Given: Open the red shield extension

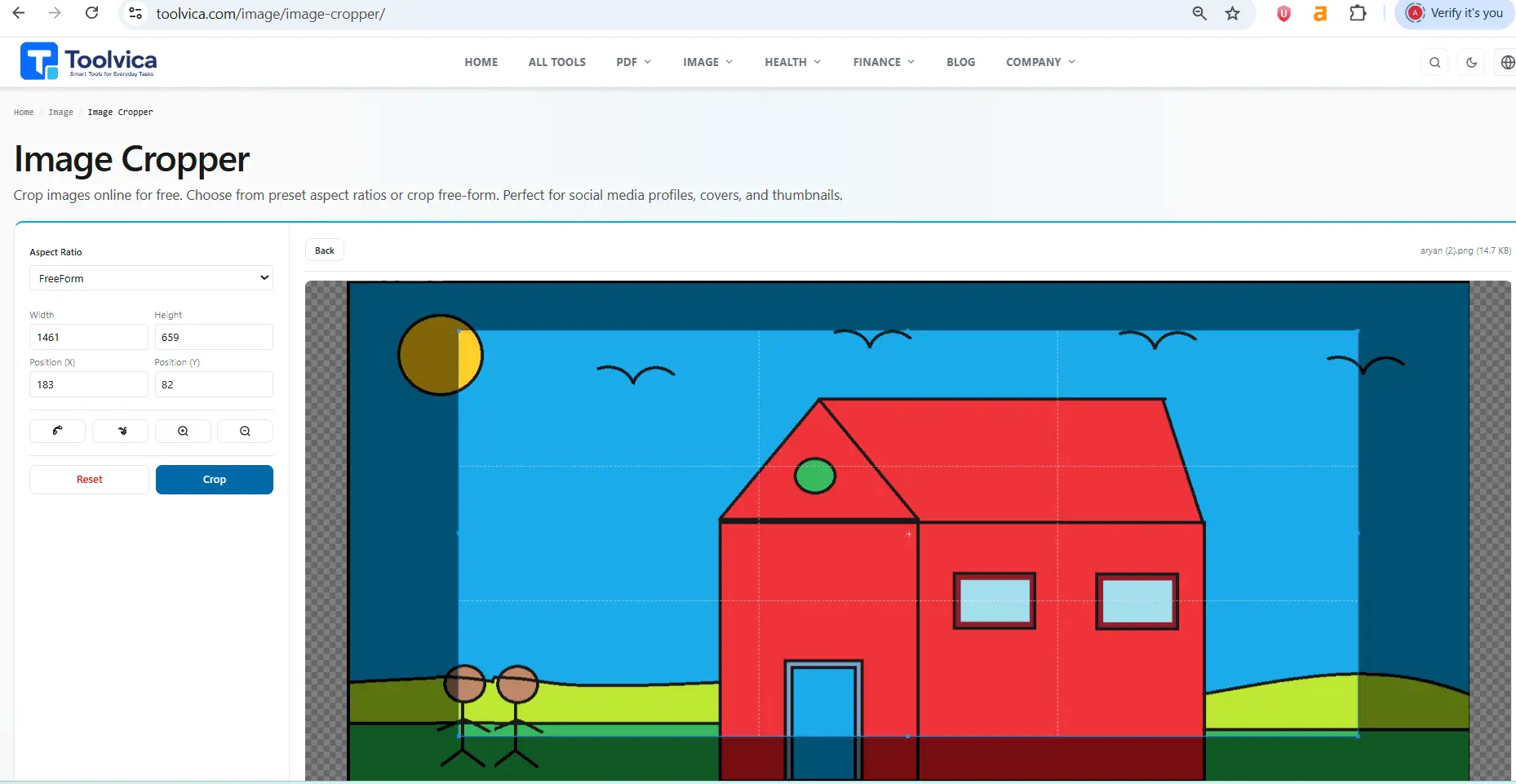Looking at the screenshot, I should tap(1283, 13).
